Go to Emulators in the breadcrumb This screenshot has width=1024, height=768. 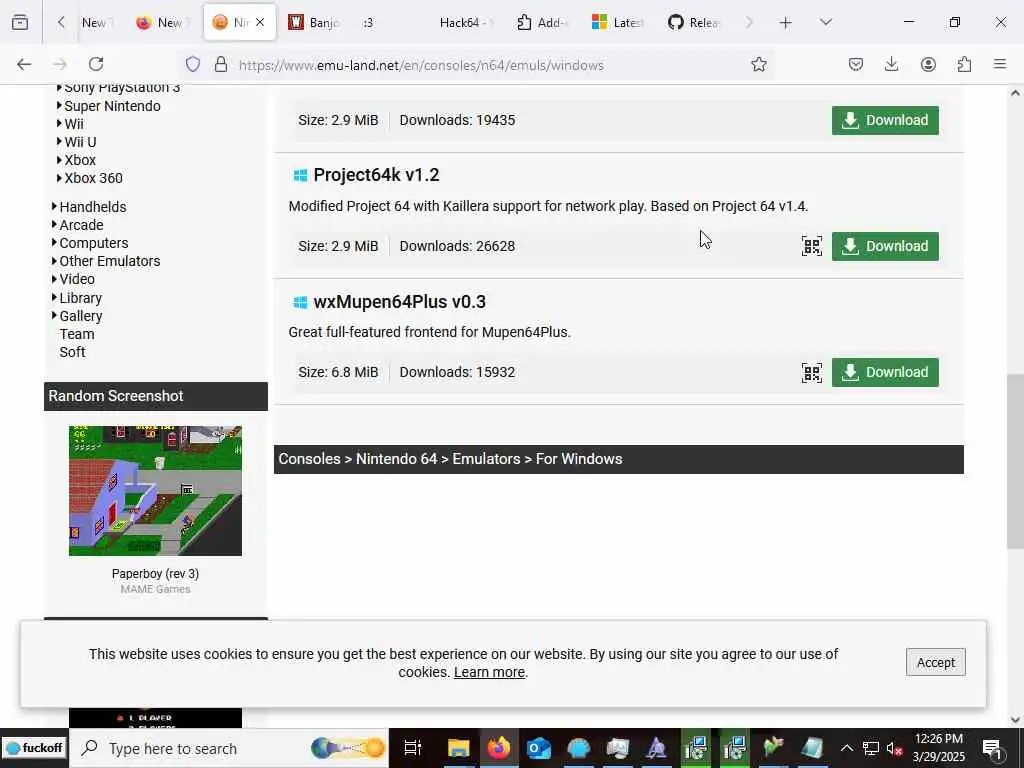tap(487, 459)
